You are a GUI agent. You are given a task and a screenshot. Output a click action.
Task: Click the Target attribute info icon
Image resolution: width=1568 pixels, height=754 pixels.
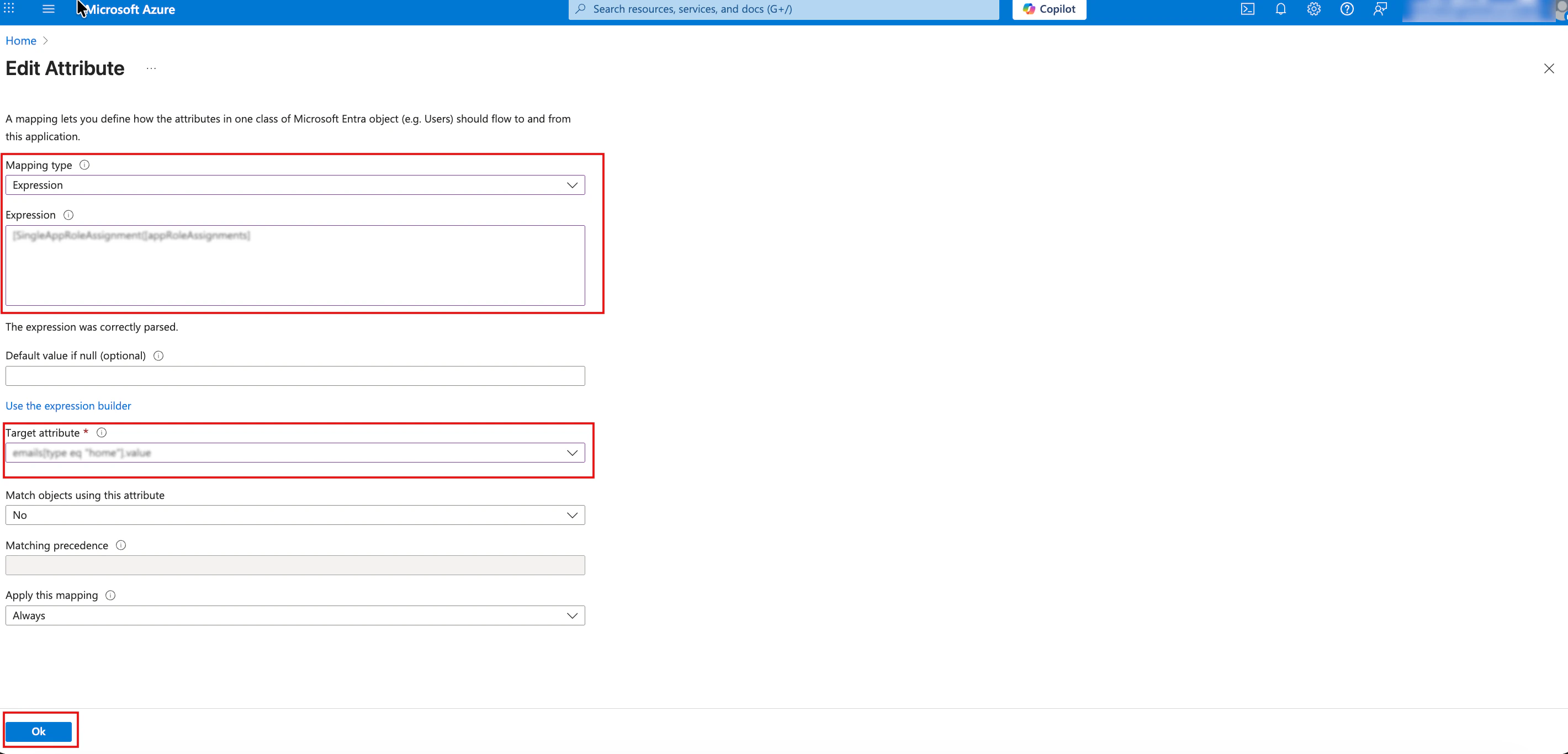click(x=102, y=433)
